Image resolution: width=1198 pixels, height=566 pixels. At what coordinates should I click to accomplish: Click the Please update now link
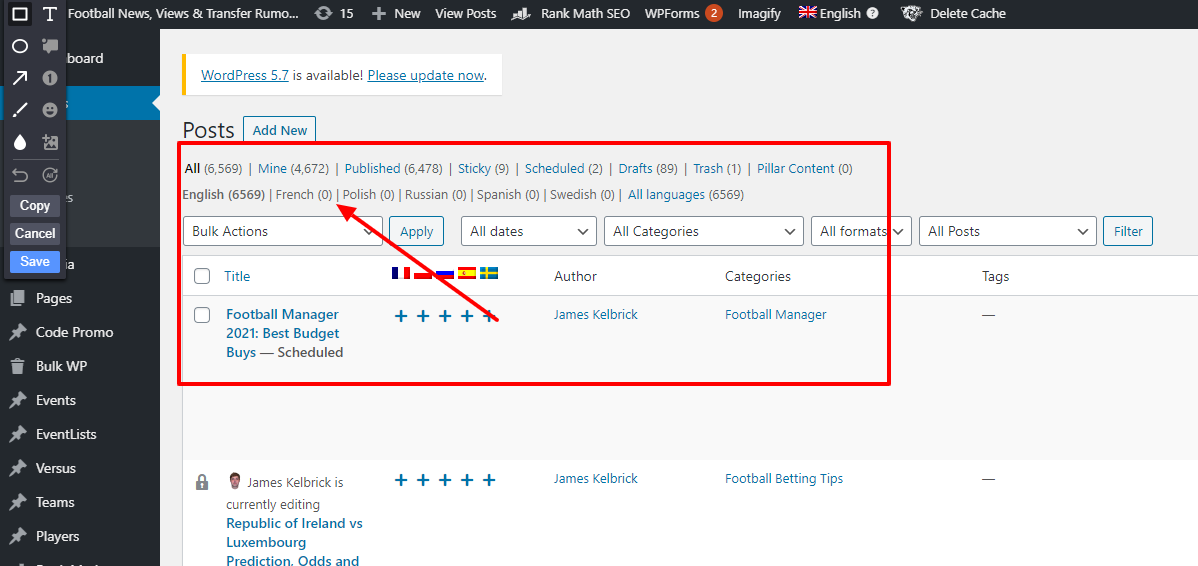(425, 75)
